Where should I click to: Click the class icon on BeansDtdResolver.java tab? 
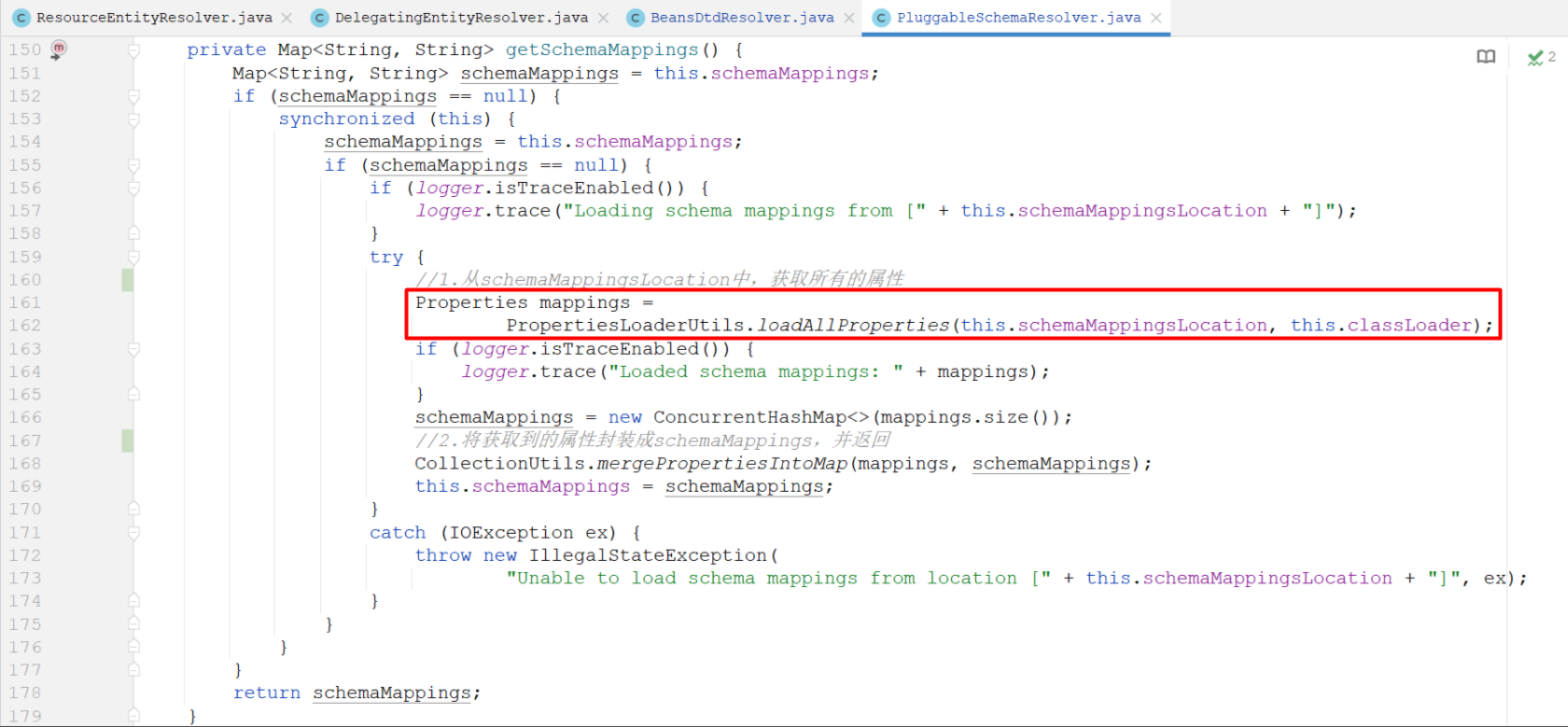(636, 18)
